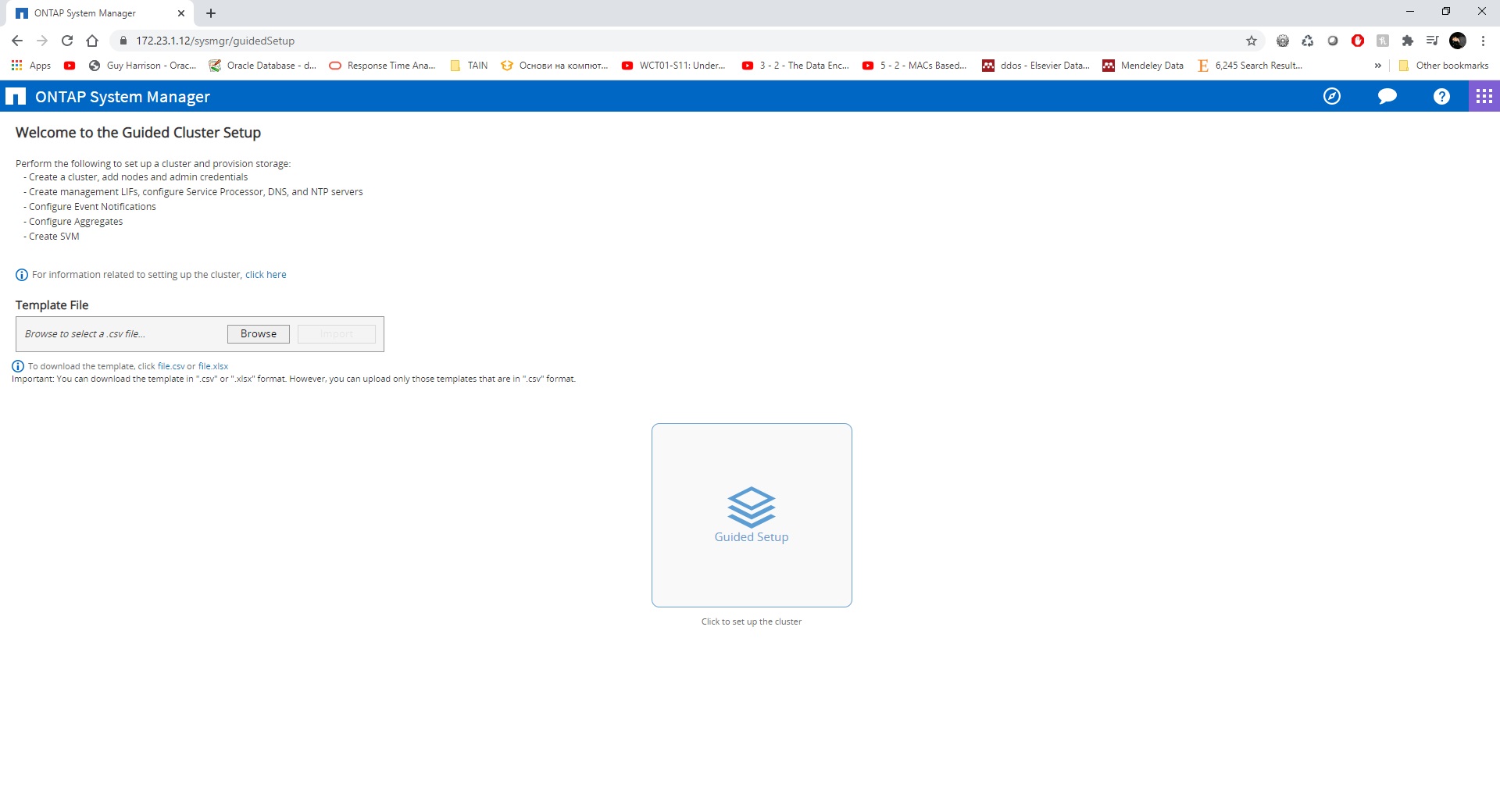Open the chat feedback bubble icon
The image size is (1500, 812).
click(x=1387, y=96)
